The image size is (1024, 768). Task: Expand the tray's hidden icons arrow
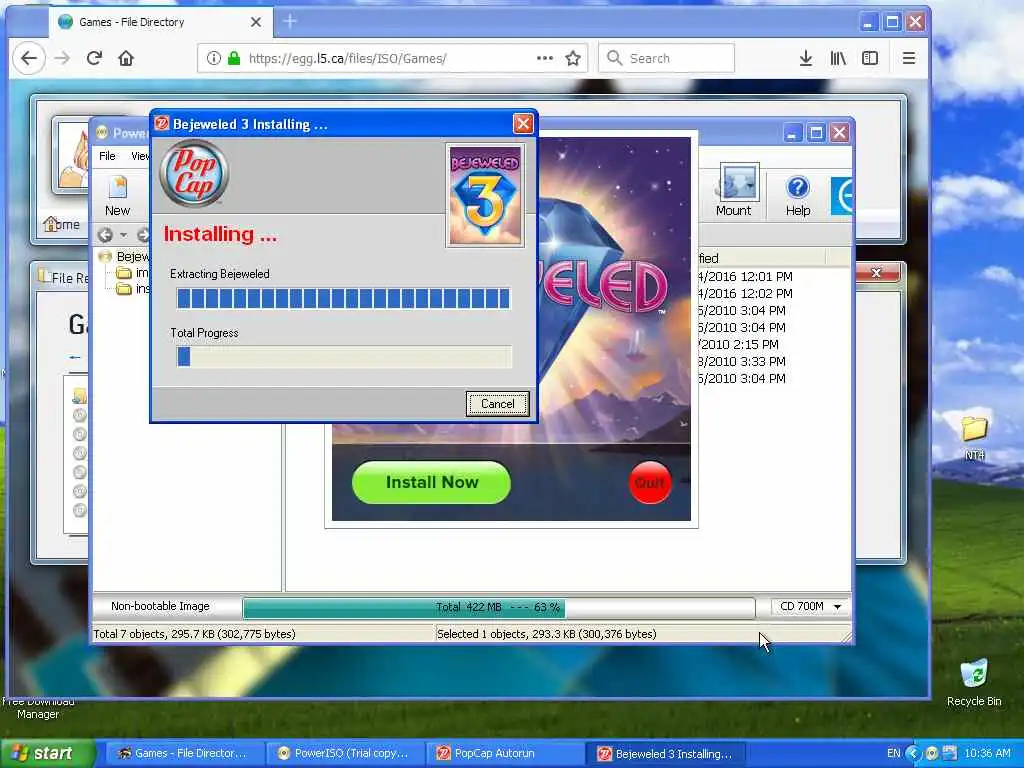pyautogui.click(x=913, y=753)
